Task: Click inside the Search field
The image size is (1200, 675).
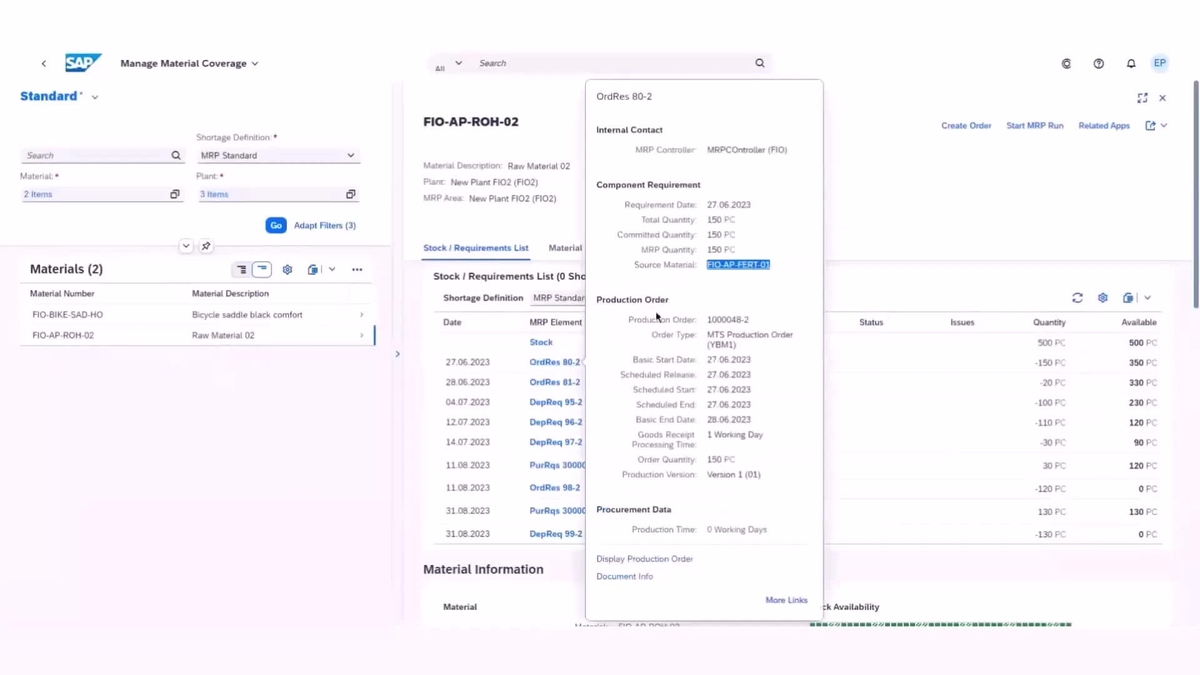Action: (620, 62)
